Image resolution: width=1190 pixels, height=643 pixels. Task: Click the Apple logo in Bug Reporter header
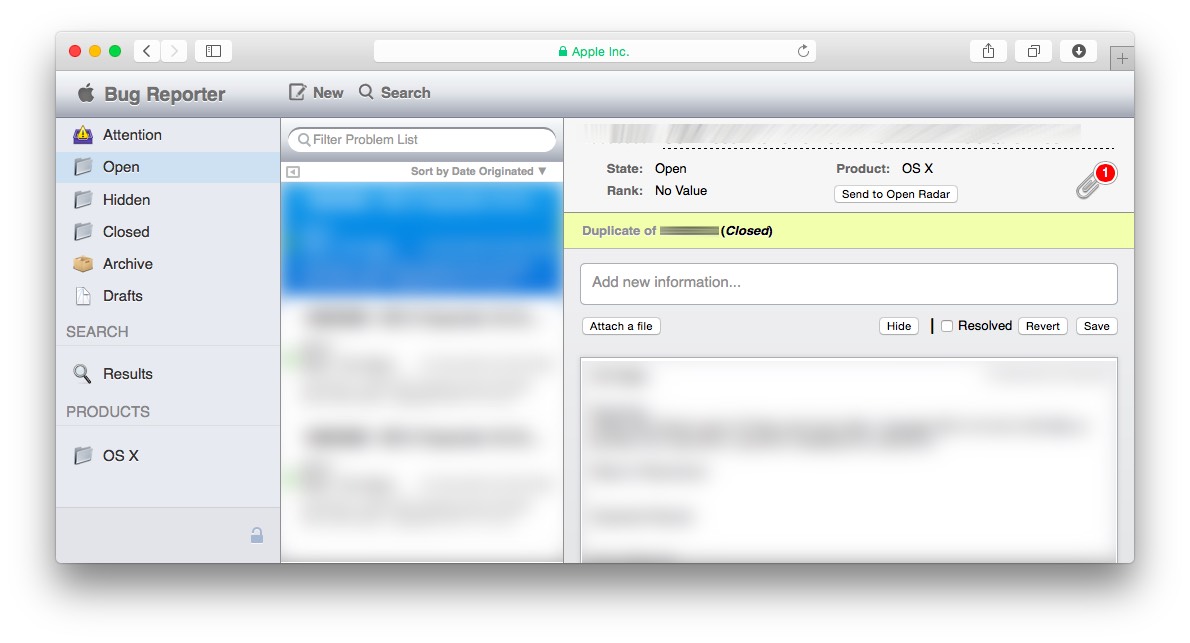pos(86,93)
